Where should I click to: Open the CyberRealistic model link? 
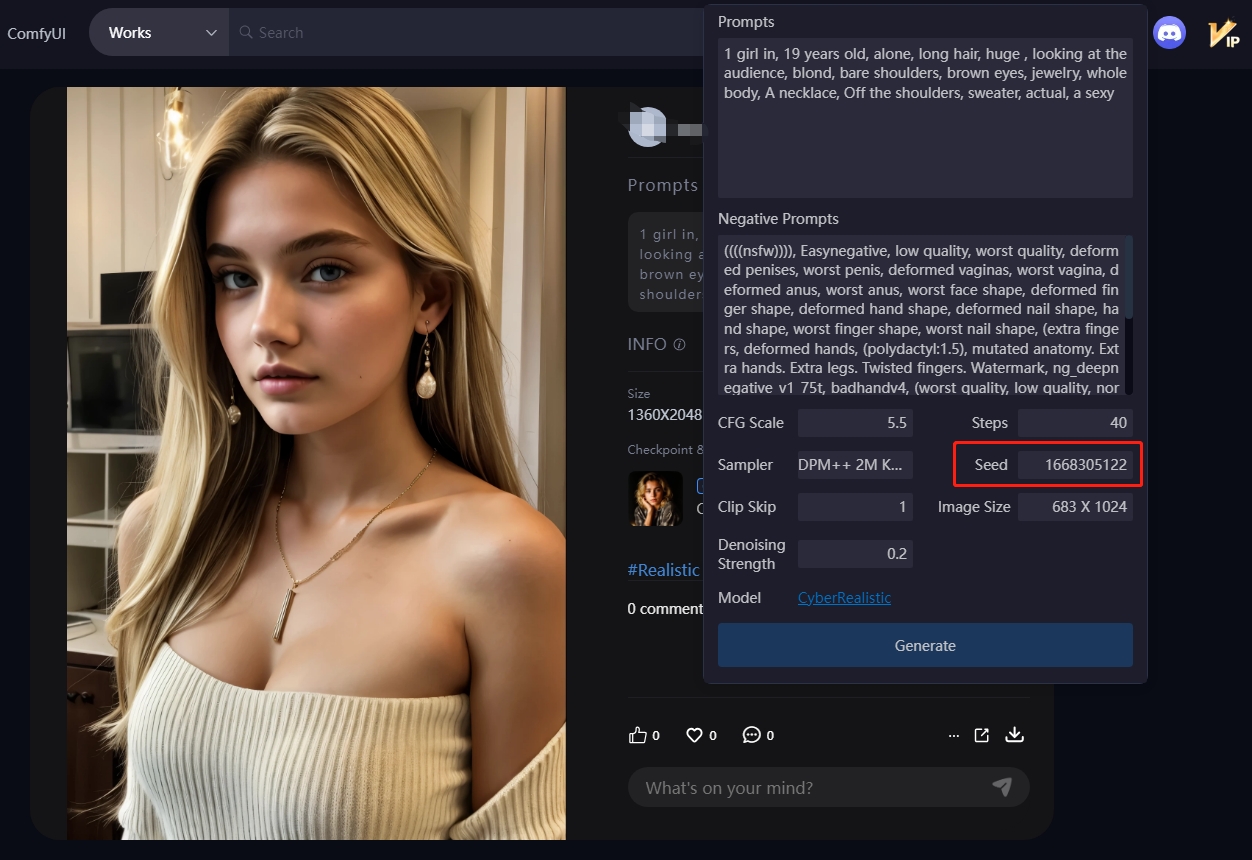[844, 598]
